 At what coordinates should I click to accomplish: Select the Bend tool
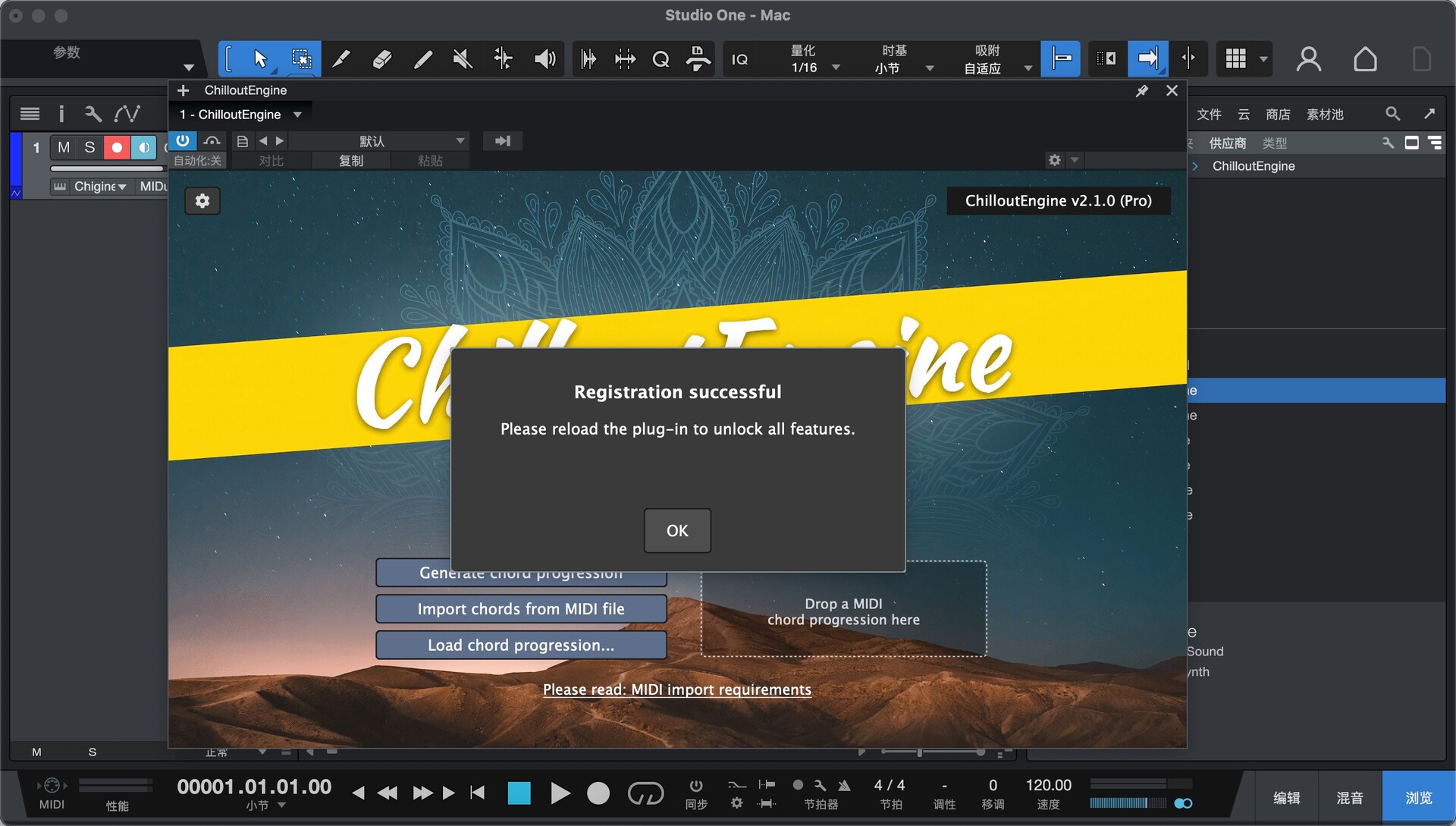pos(504,58)
